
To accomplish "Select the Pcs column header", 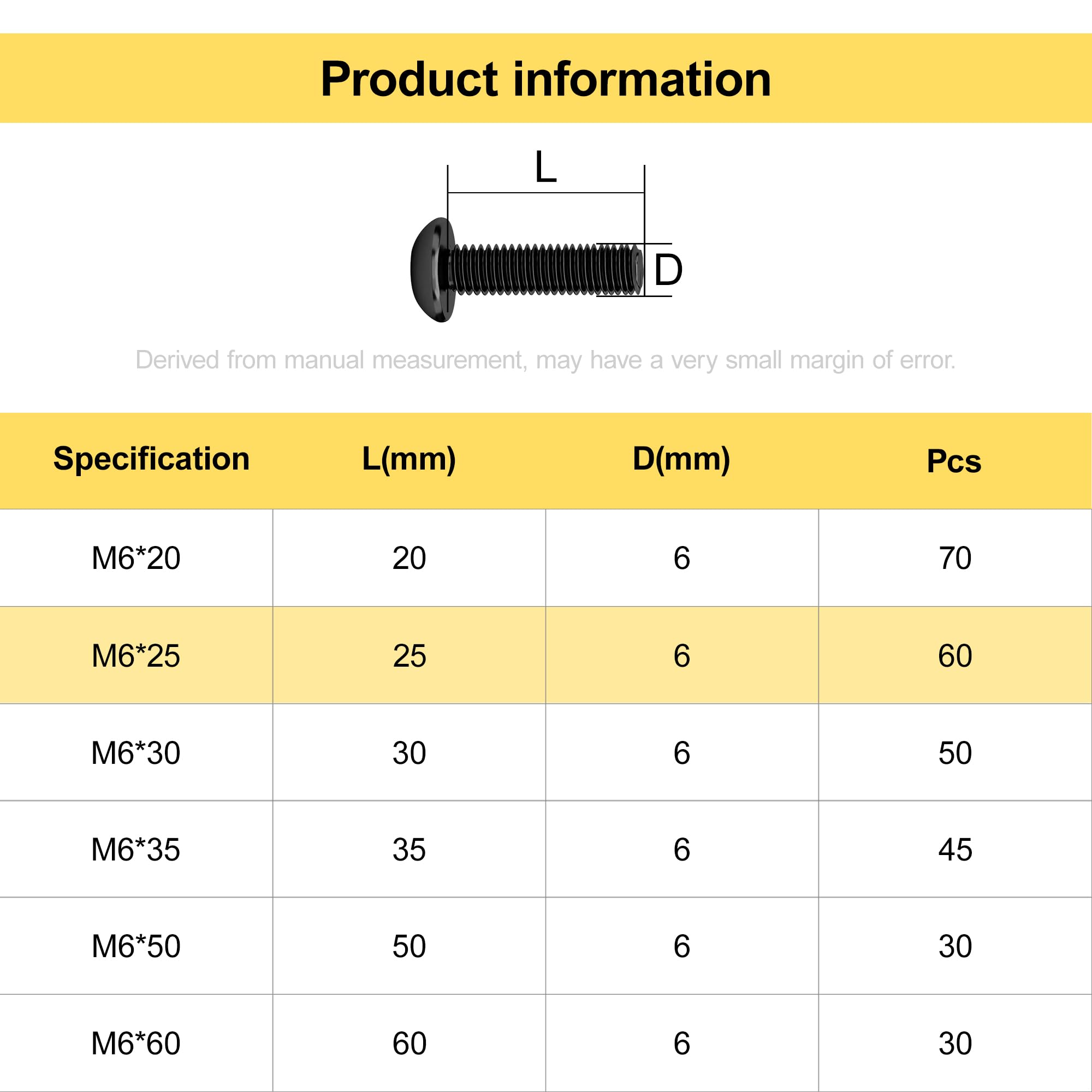I will point(954,461).
